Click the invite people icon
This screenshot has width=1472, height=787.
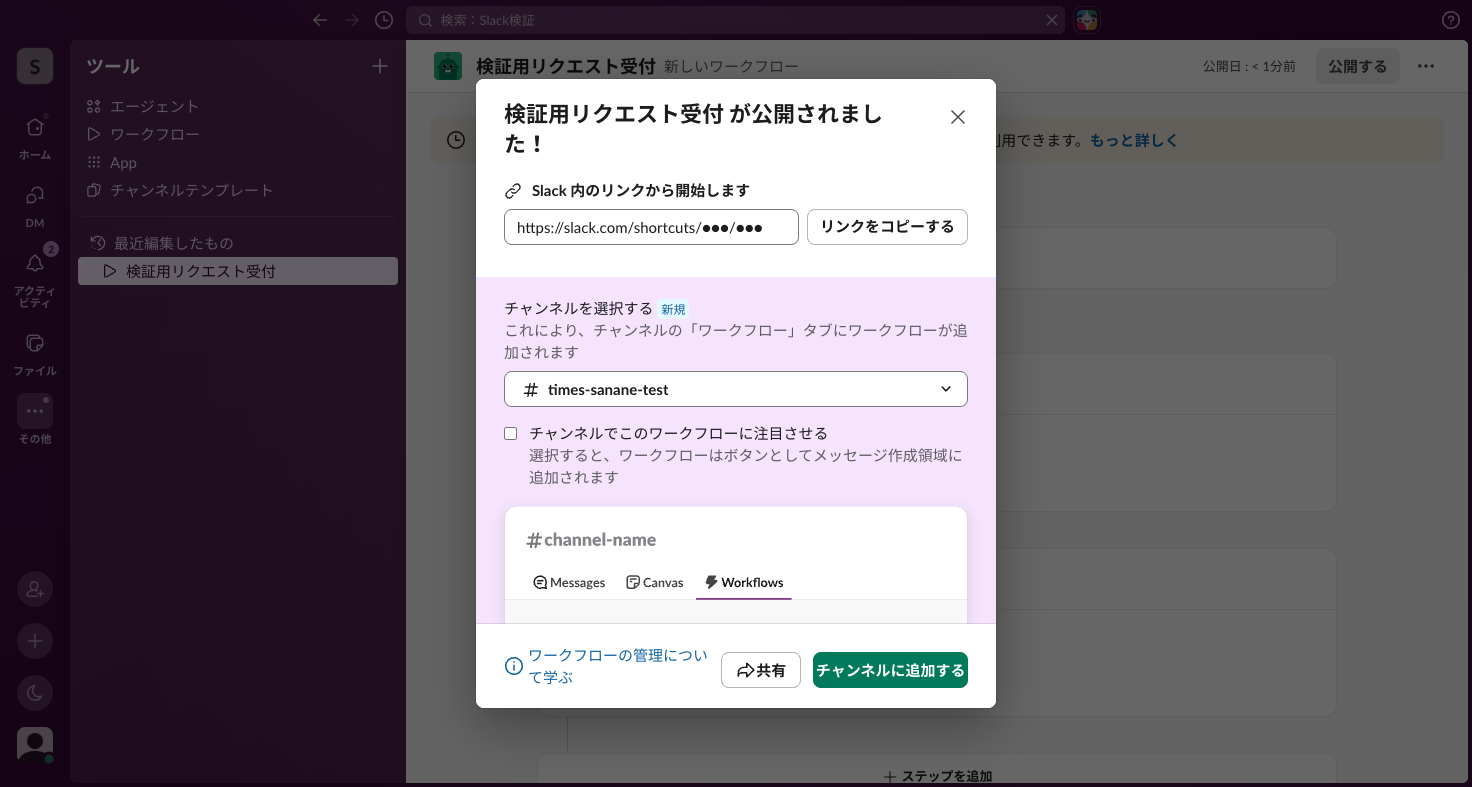coord(35,589)
